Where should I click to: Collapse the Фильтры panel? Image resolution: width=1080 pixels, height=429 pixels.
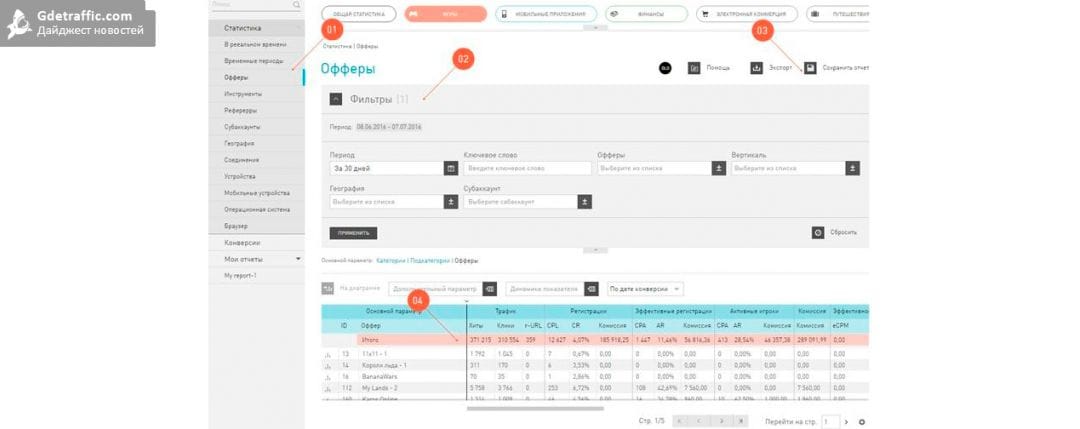(x=336, y=99)
